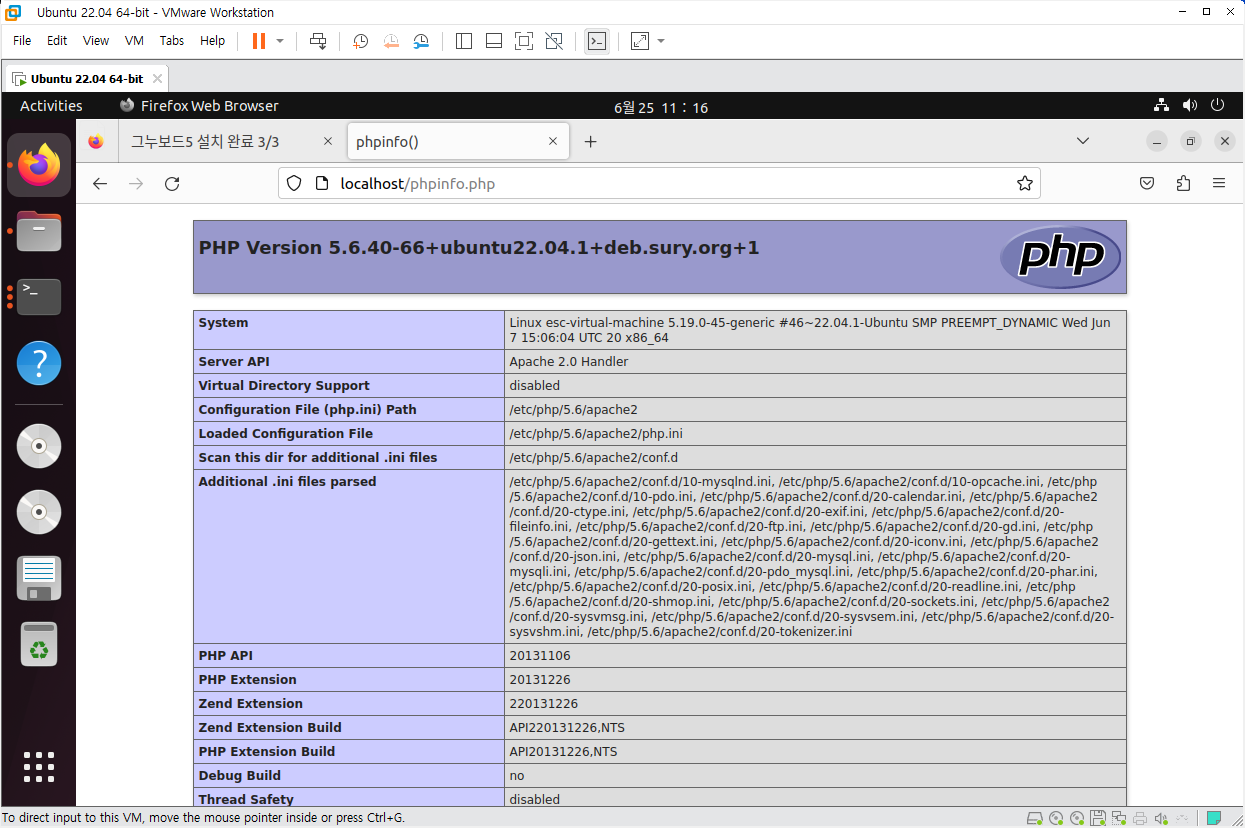This screenshot has width=1245, height=828.
Task: Close the phpinfo() browser tab
Action: coord(553,142)
